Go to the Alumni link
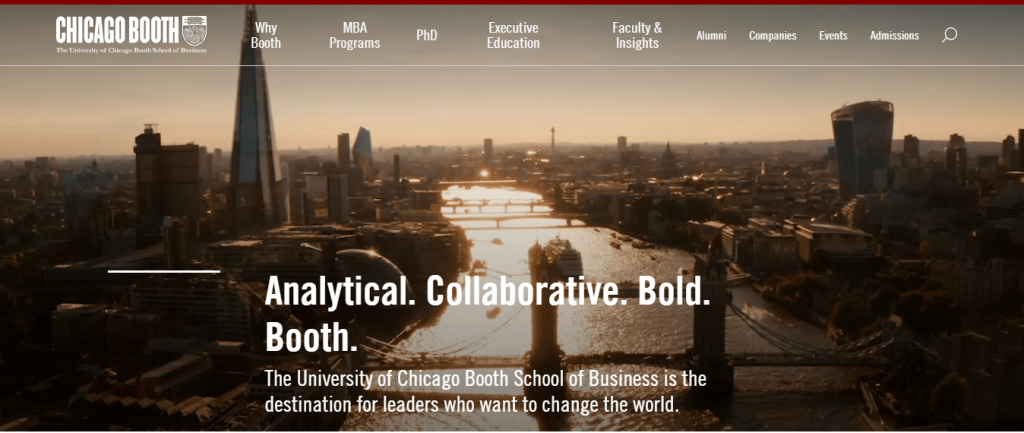1024x433 pixels. 711,36
